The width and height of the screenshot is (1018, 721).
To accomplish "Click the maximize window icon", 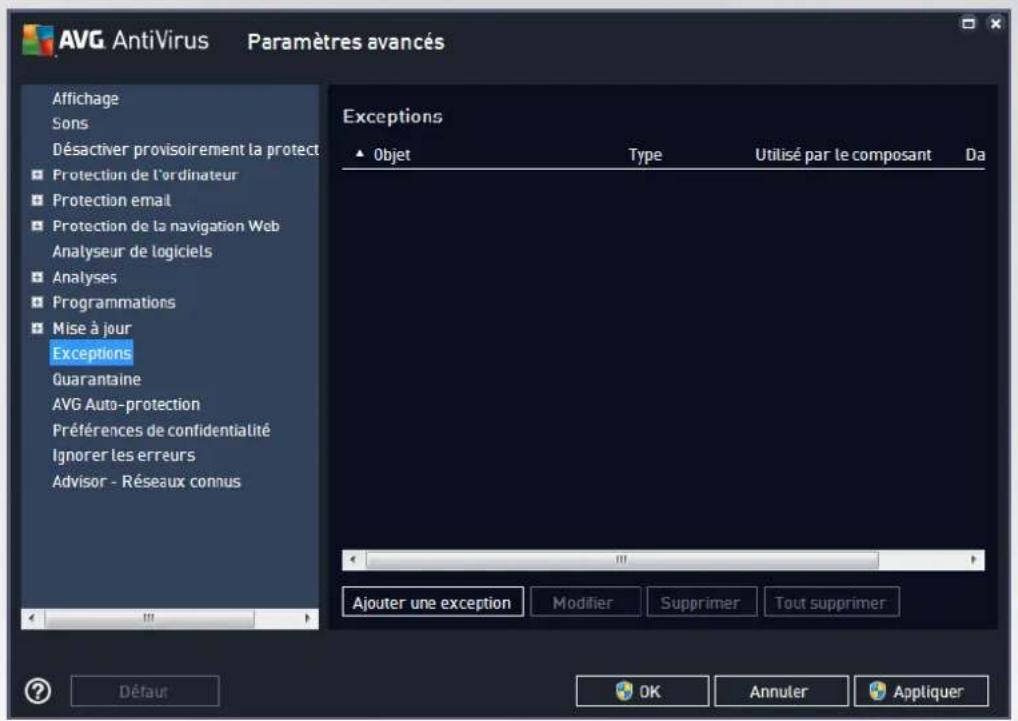I will pos(968,23).
